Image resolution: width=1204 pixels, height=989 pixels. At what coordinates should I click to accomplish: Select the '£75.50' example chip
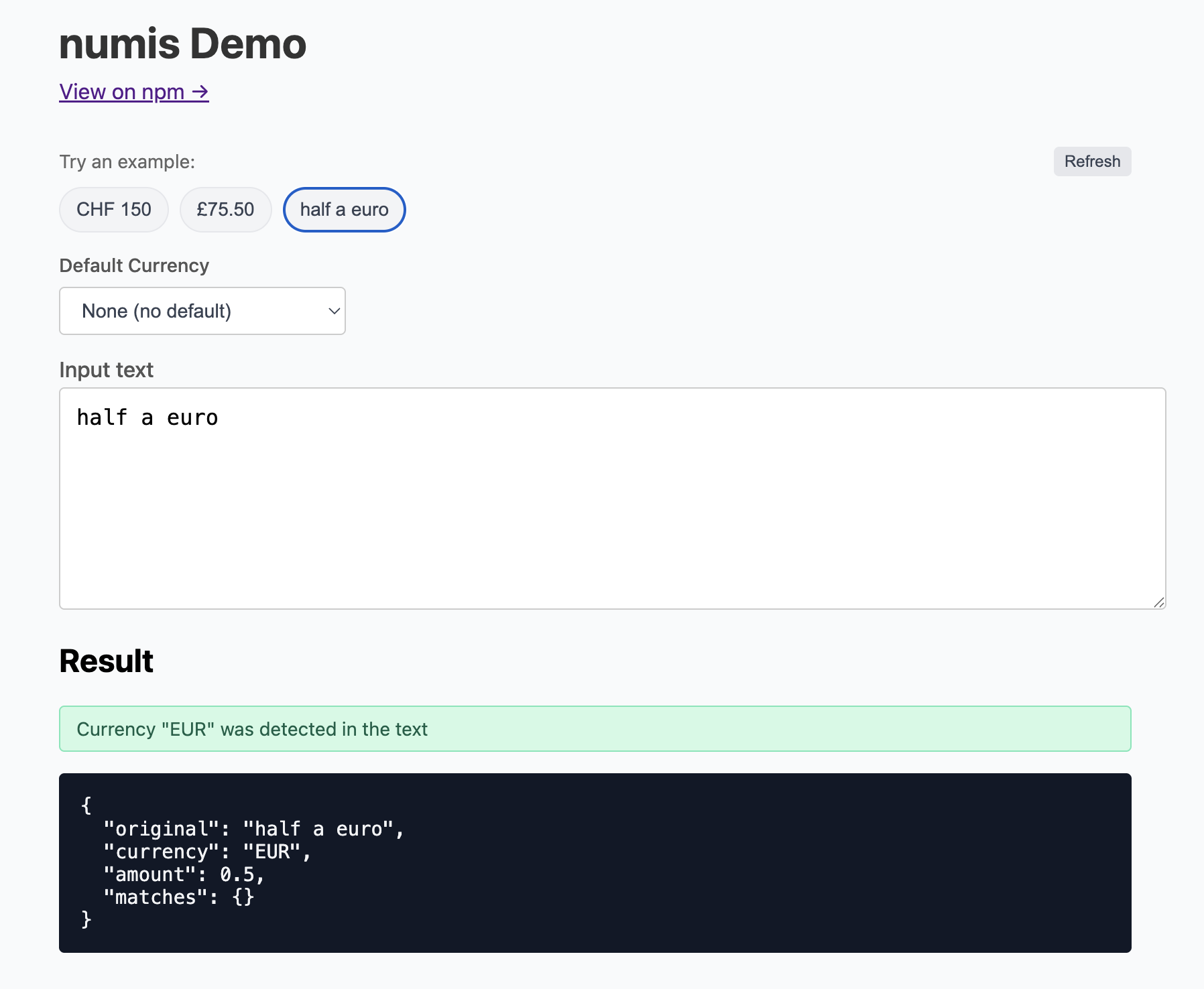[225, 210]
